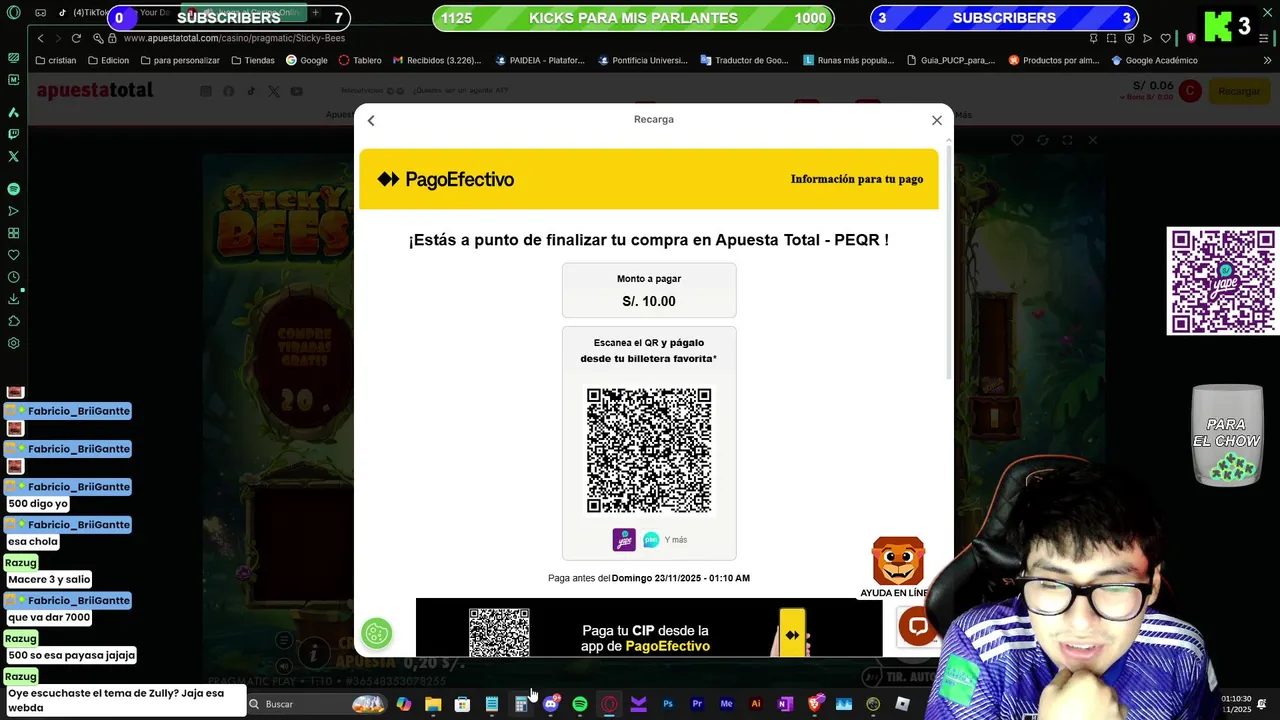Open File Explorer from taskbar
The height and width of the screenshot is (720, 1280).
click(433, 704)
